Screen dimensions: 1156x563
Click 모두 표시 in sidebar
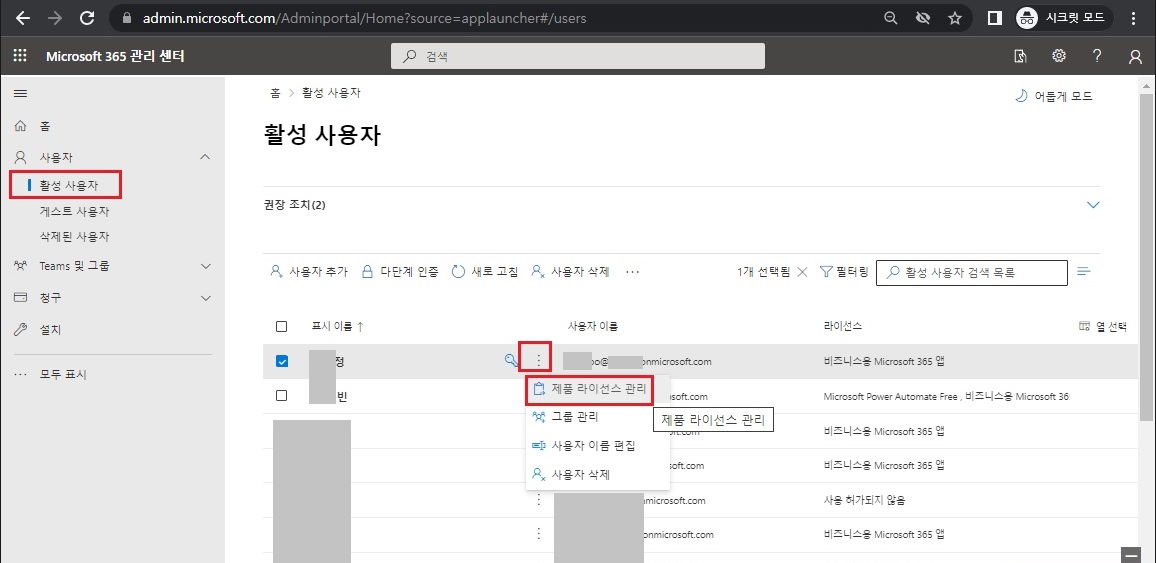tap(63, 374)
